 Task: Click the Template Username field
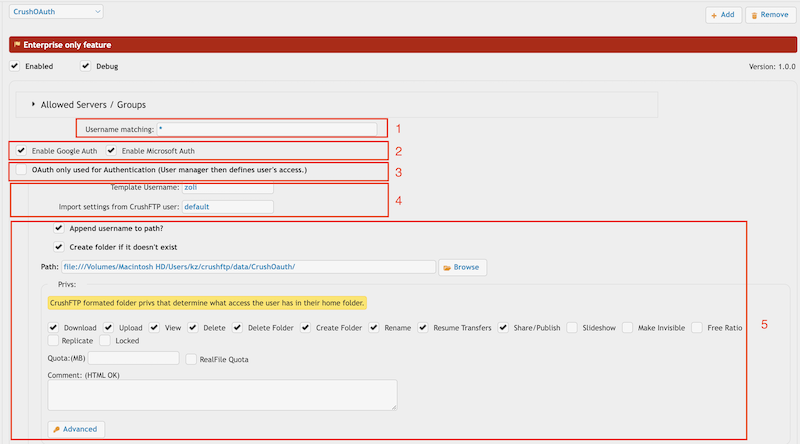point(228,187)
